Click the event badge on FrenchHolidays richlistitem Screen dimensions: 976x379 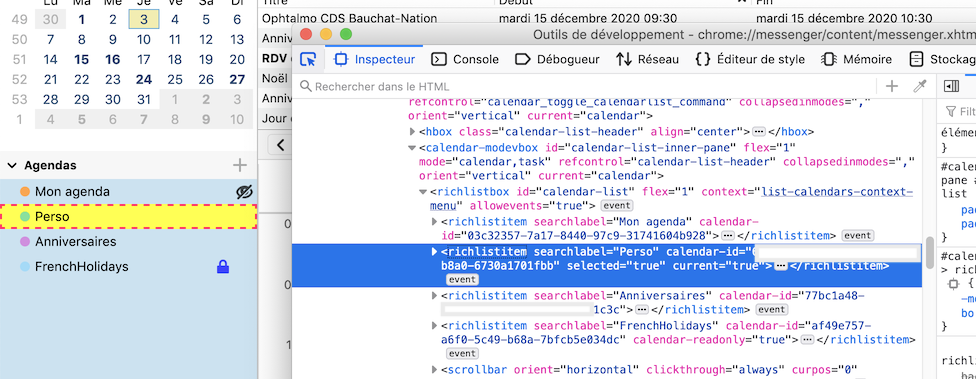(462, 353)
